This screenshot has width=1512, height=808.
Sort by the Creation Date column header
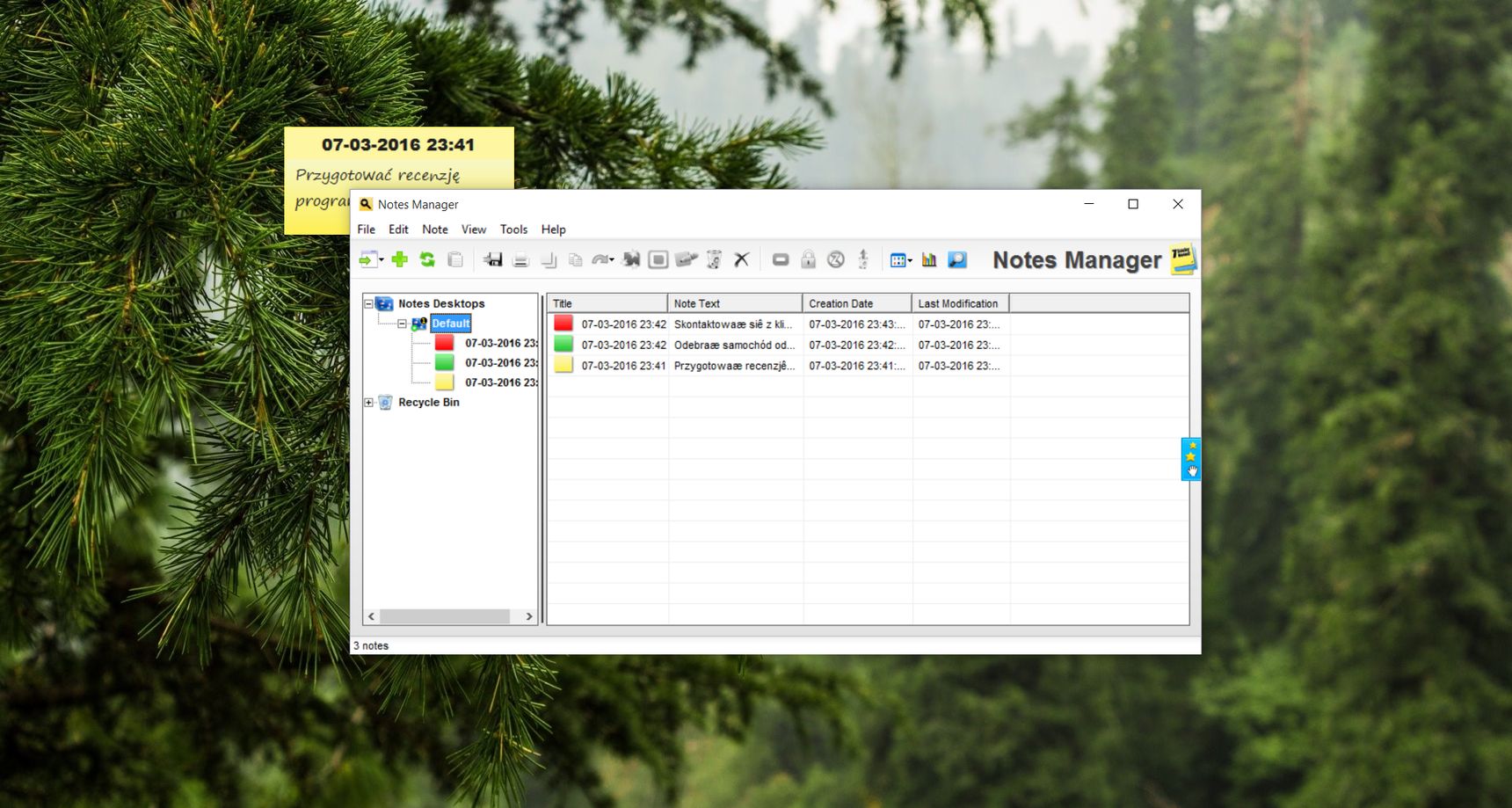(x=858, y=303)
